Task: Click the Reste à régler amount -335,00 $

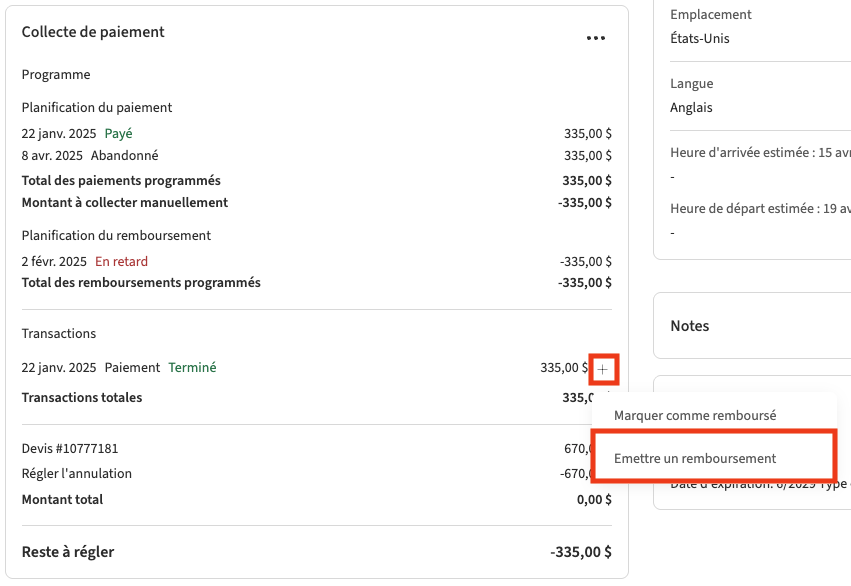Action: click(x=580, y=552)
